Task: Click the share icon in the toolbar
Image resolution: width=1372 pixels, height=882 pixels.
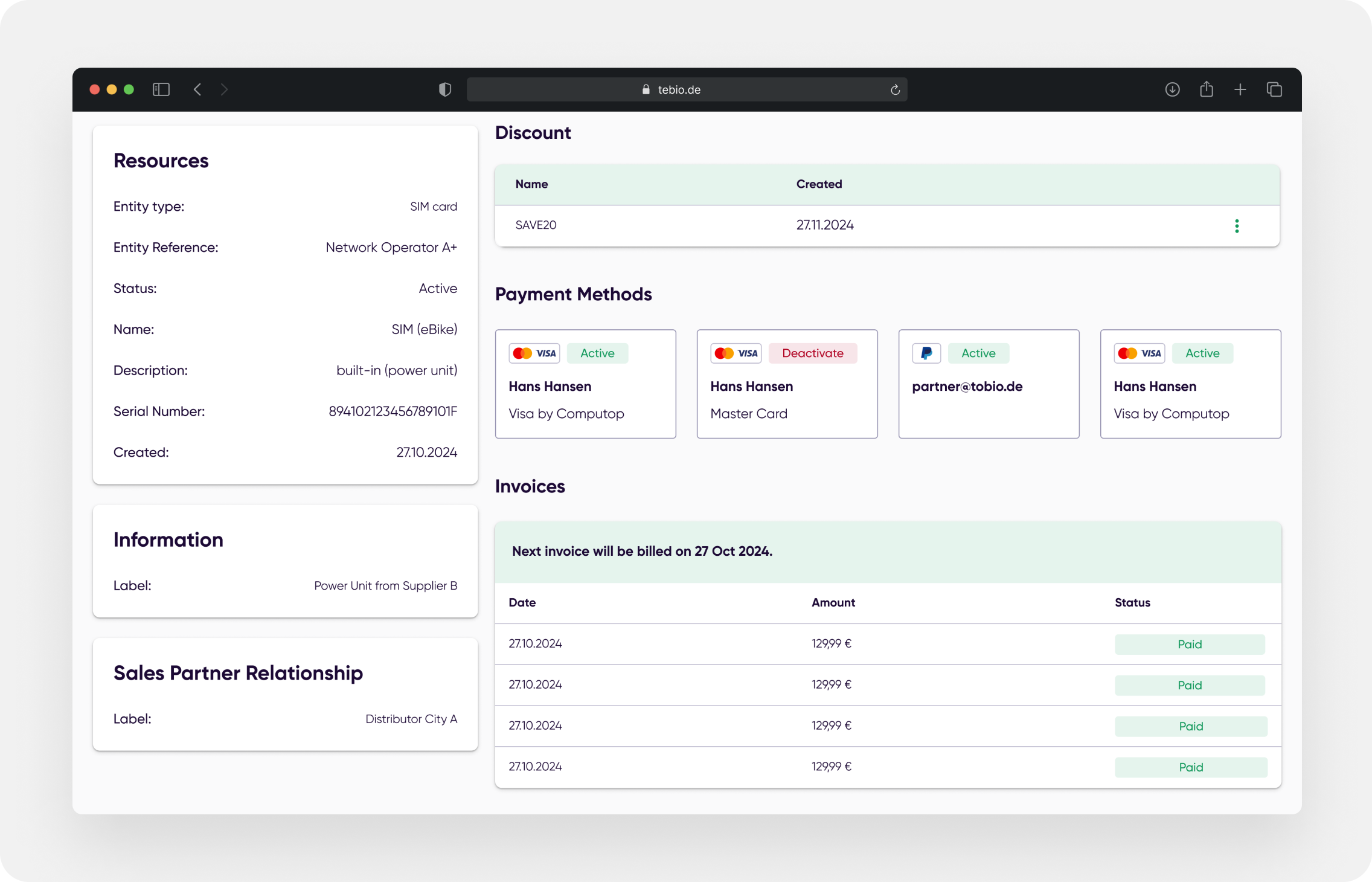Action: [x=1207, y=89]
